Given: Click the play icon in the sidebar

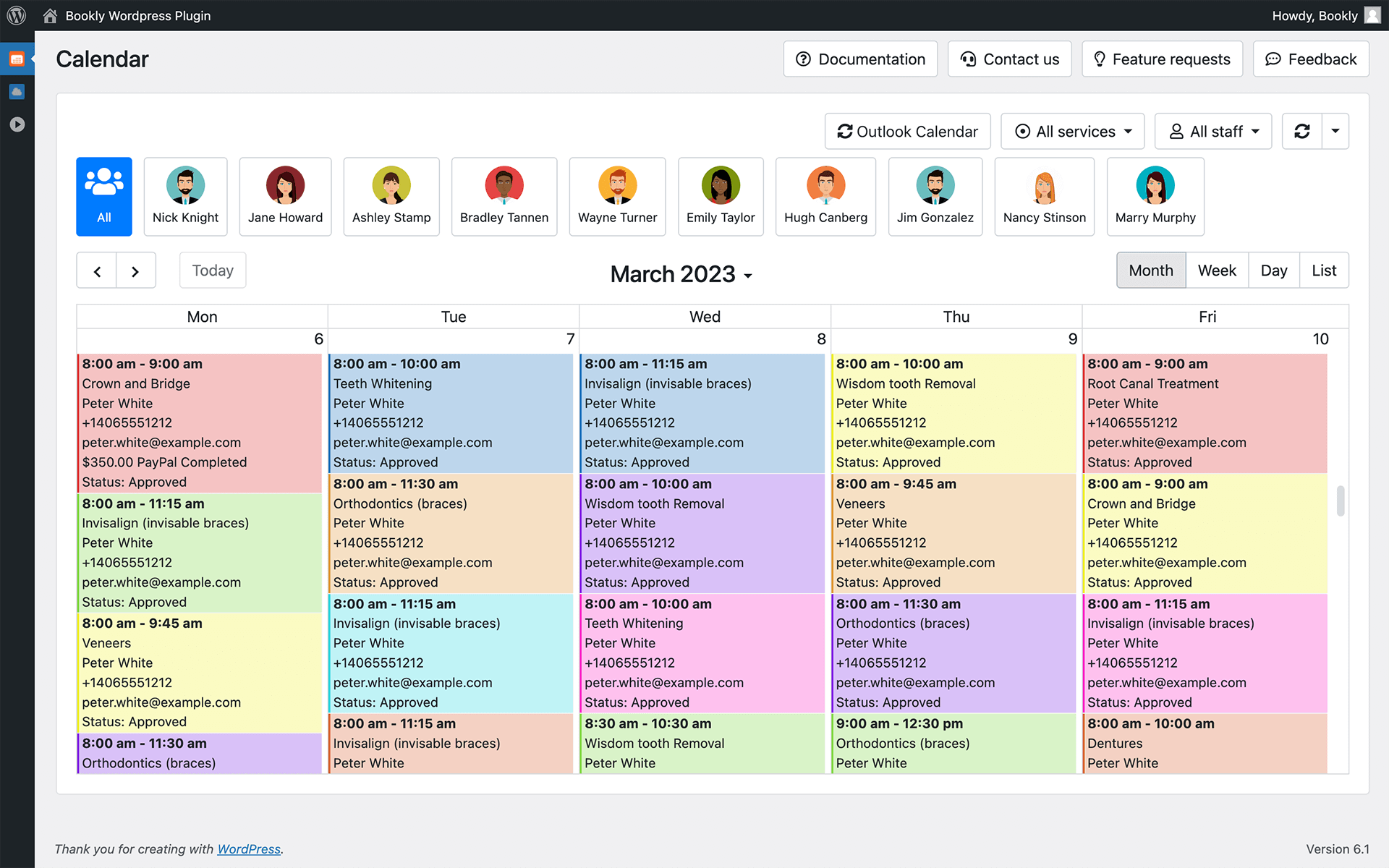Looking at the screenshot, I should coord(17,124).
